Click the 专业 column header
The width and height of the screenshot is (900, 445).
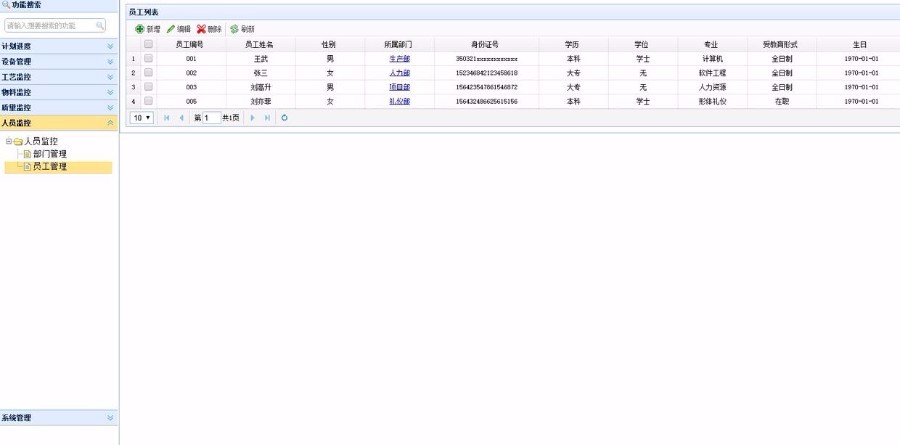point(712,44)
